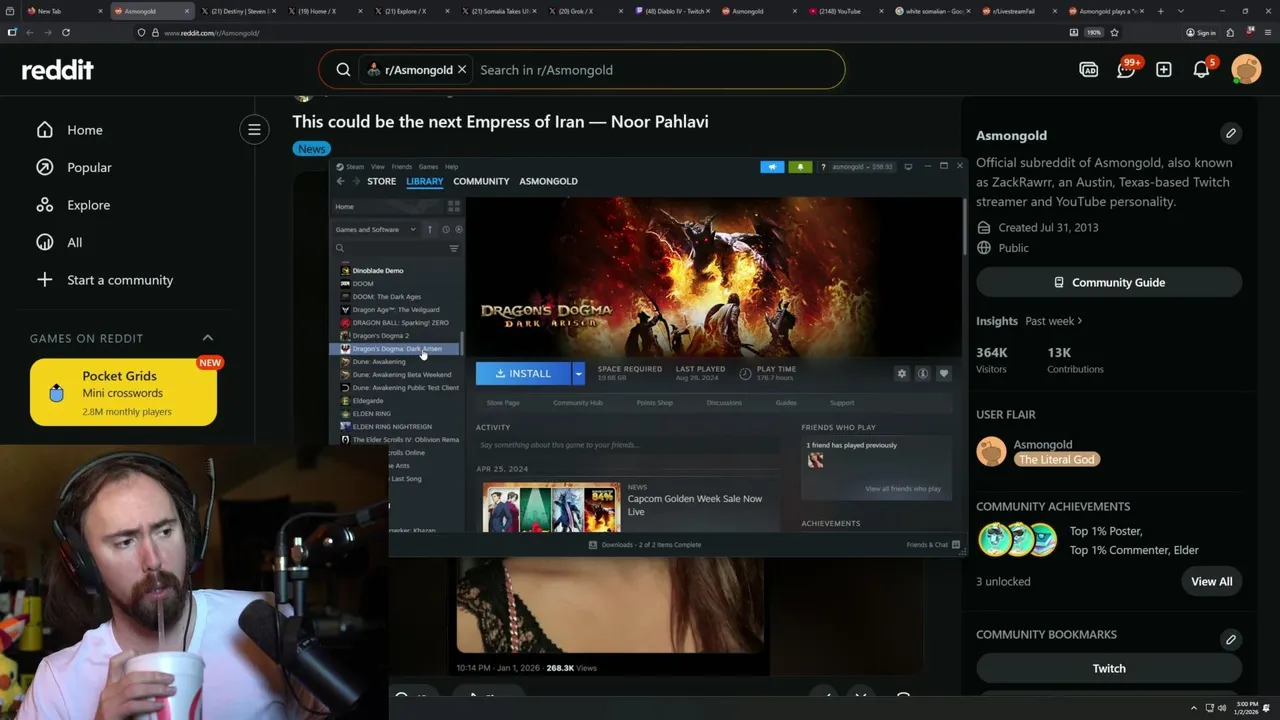
Task: Open the Reddit logo home link
Action: [58, 70]
